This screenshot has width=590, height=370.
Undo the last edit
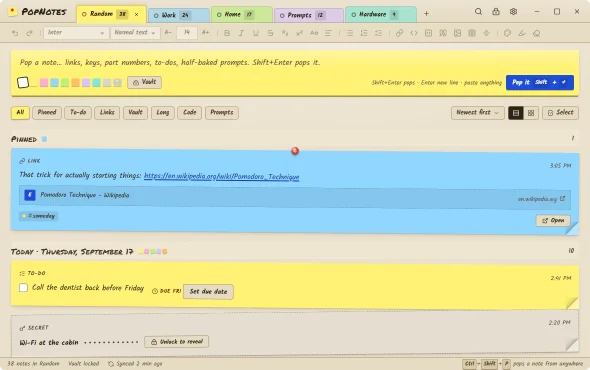coord(15,33)
